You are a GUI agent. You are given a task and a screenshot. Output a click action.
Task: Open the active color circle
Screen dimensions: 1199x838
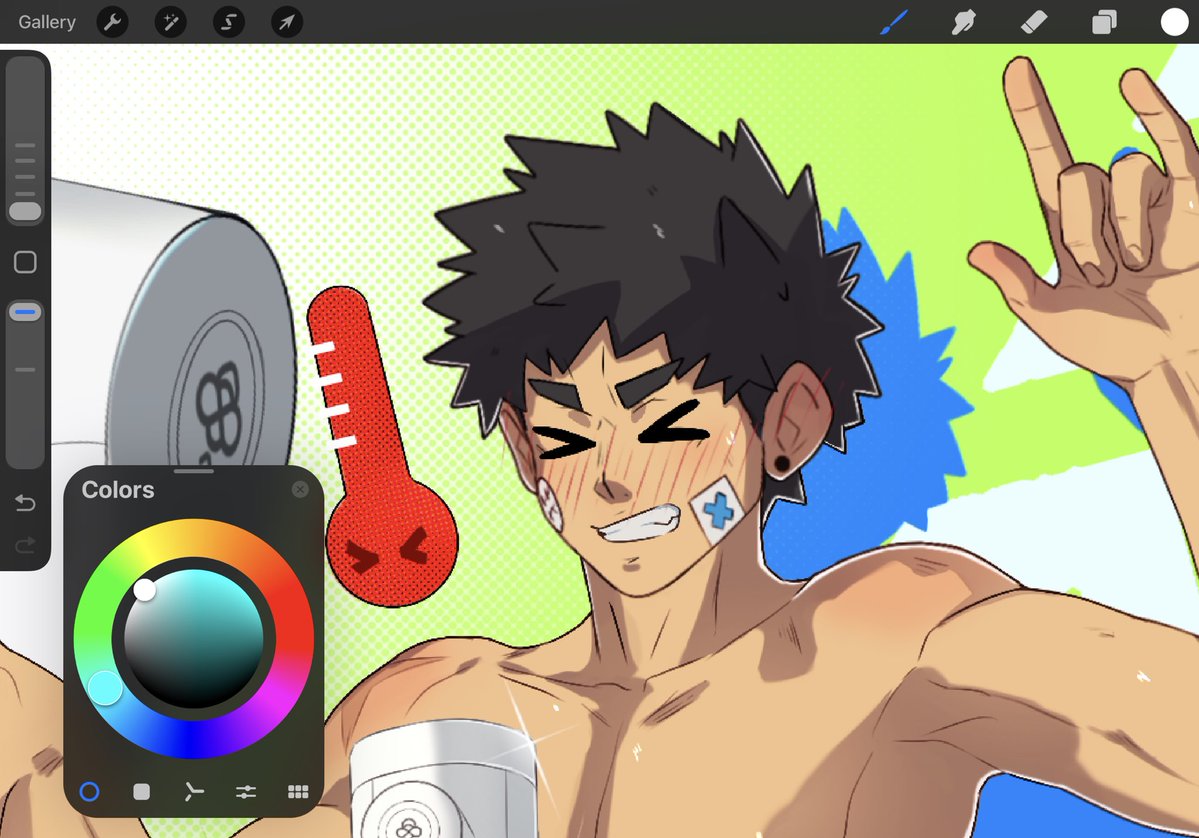coord(1174,22)
